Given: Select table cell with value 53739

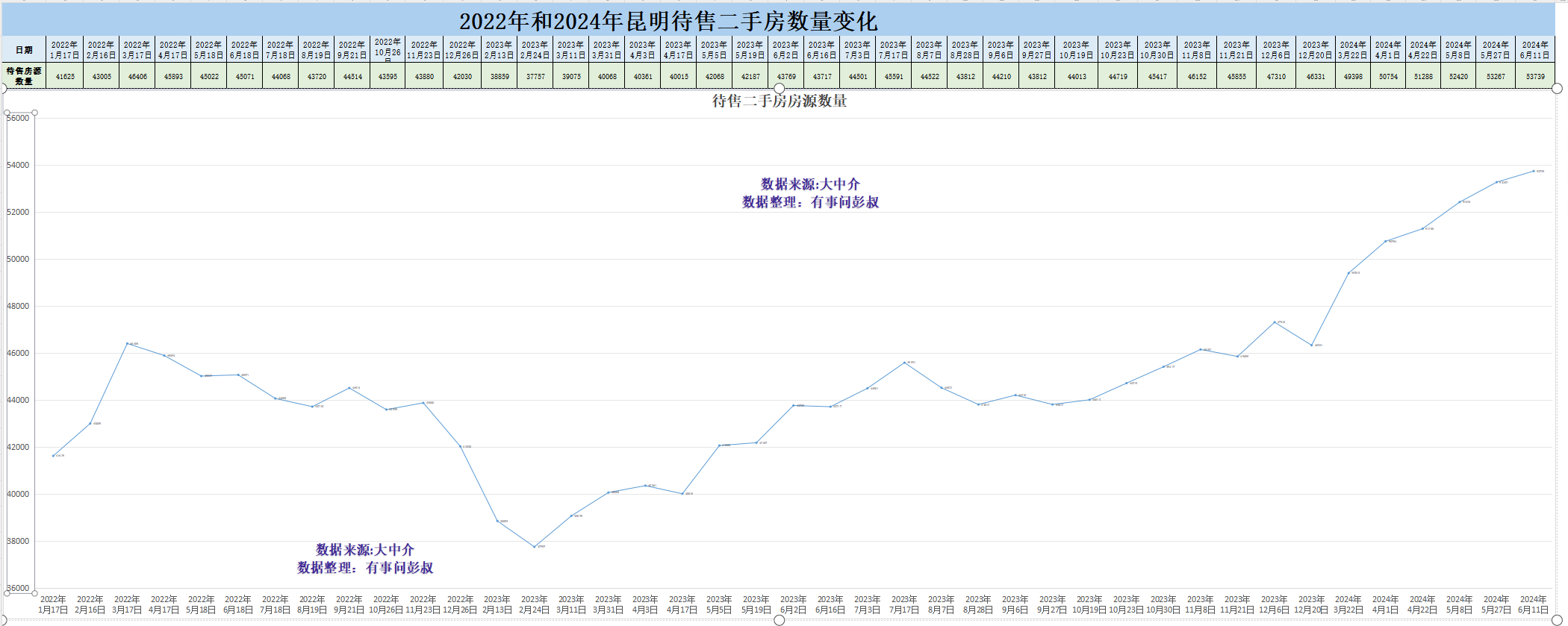Looking at the screenshot, I should click(1535, 76).
